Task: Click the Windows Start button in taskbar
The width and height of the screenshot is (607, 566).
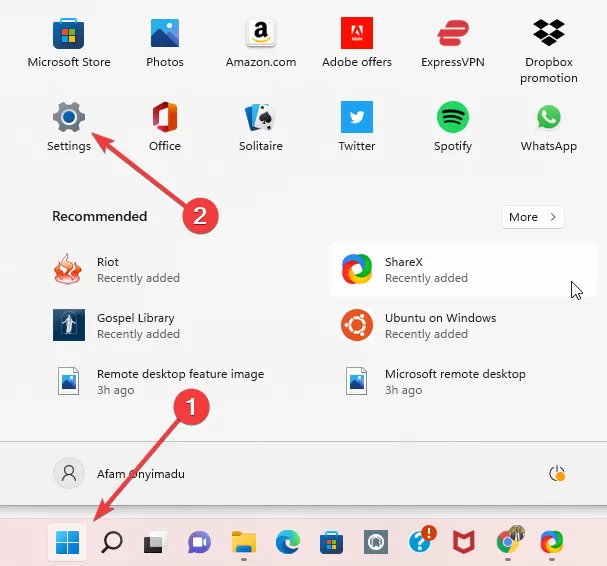Action: [68, 542]
